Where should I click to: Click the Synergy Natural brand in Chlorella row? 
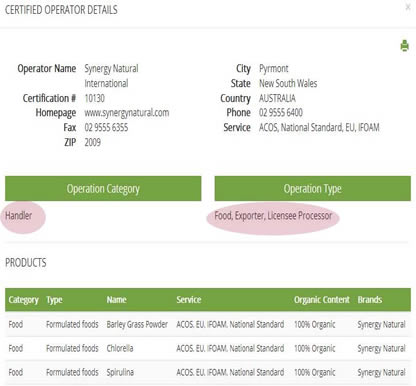point(381,348)
